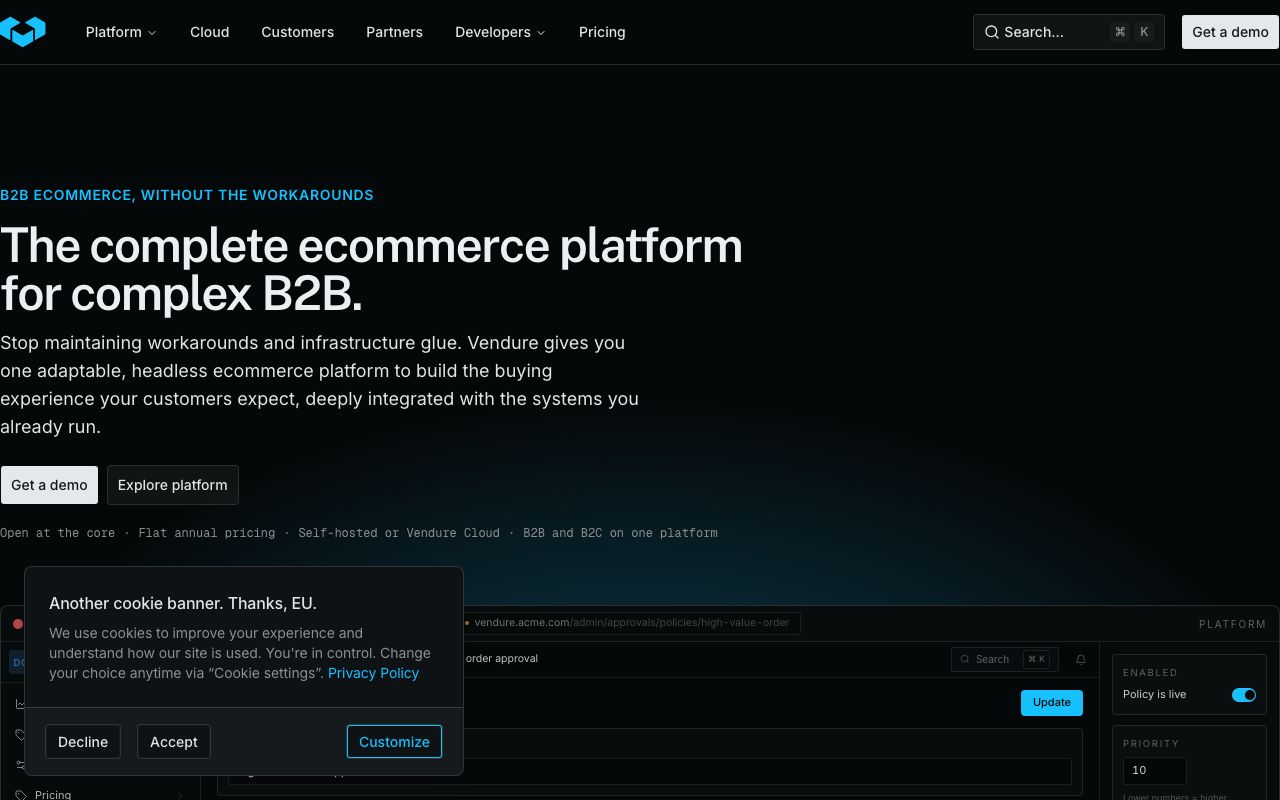Click the 'order approval' breadcrumb text
Viewport: 1280px width, 800px height.
(x=502, y=659)
